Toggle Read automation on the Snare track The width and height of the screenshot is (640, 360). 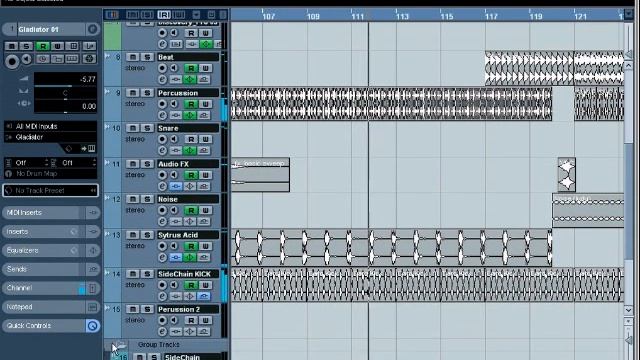[x=191, y=139]
